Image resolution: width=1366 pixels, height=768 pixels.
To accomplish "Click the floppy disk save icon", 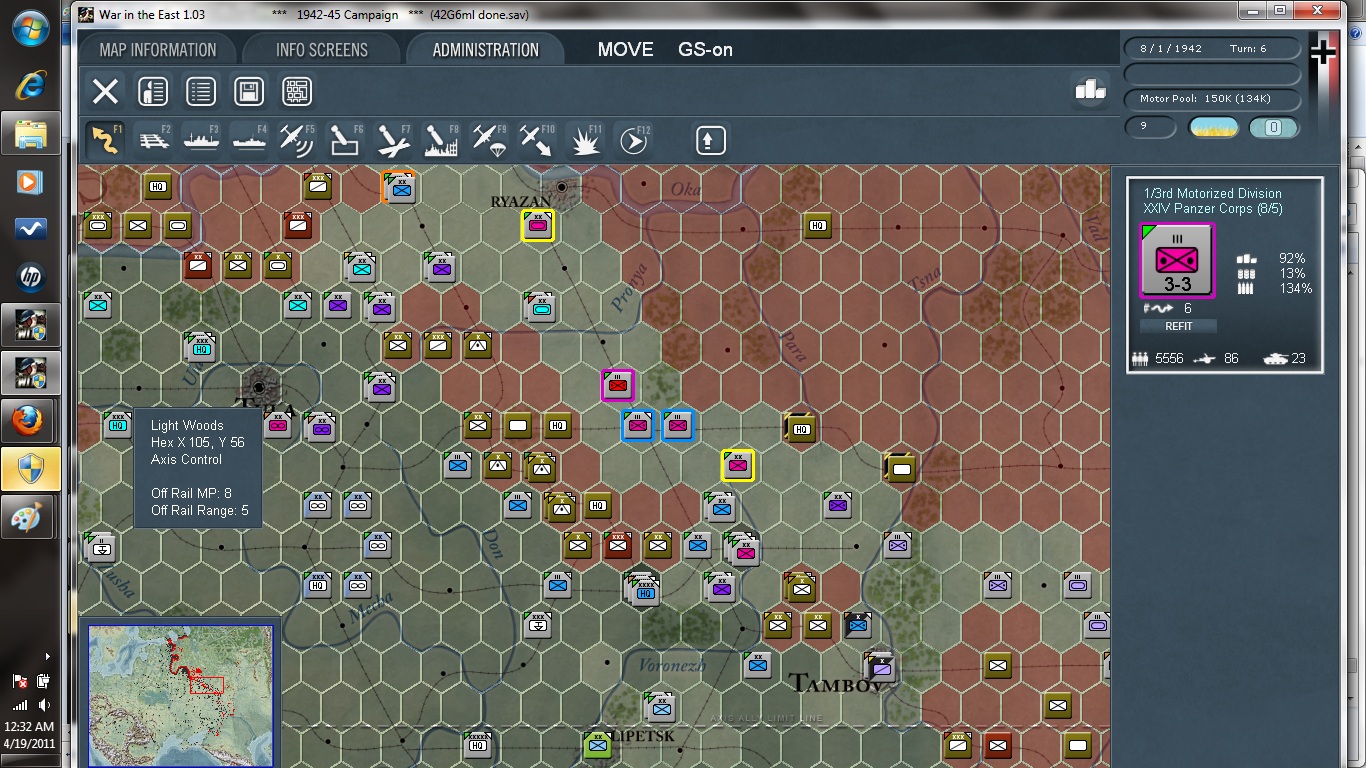I will pos(249,92).
